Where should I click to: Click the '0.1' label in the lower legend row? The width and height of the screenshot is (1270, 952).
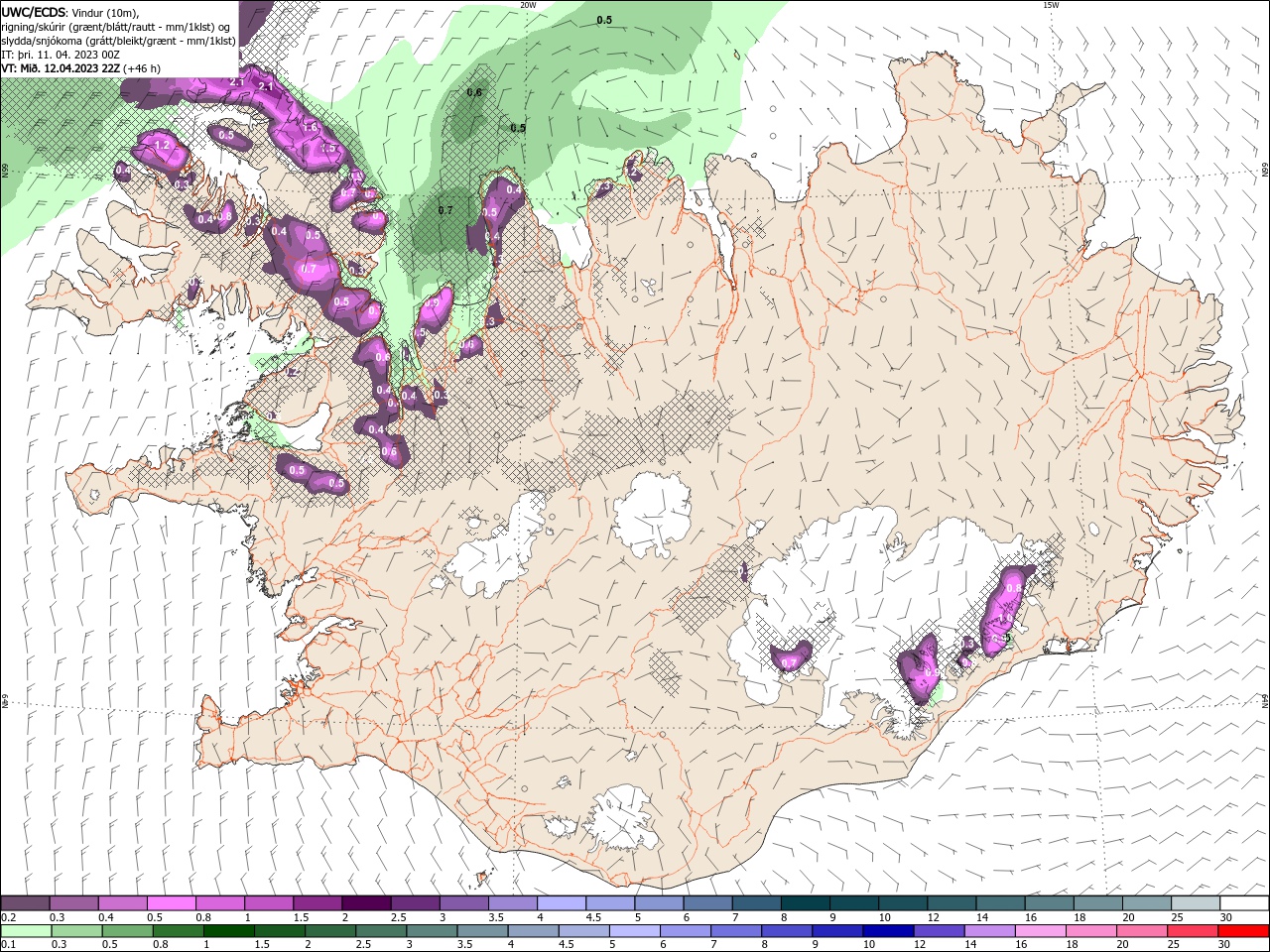8,945
